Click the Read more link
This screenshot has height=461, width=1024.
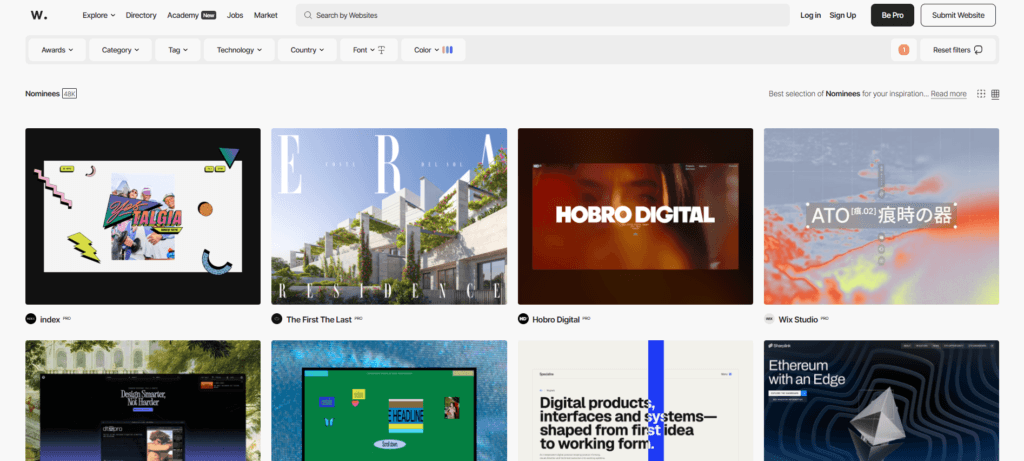[x=948, y=94]
